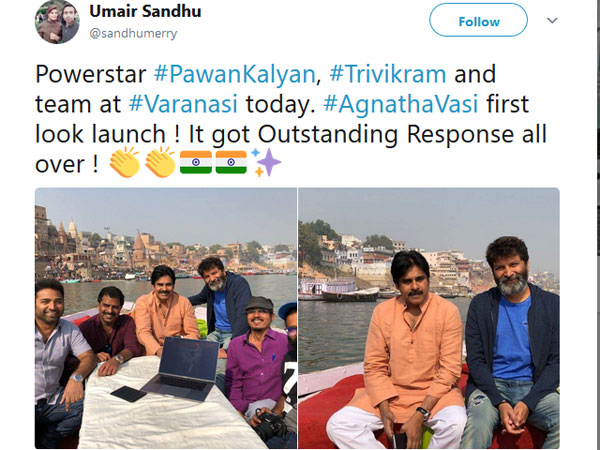
Task: Click the first clapping hands emoji
Action: [125, 162]
